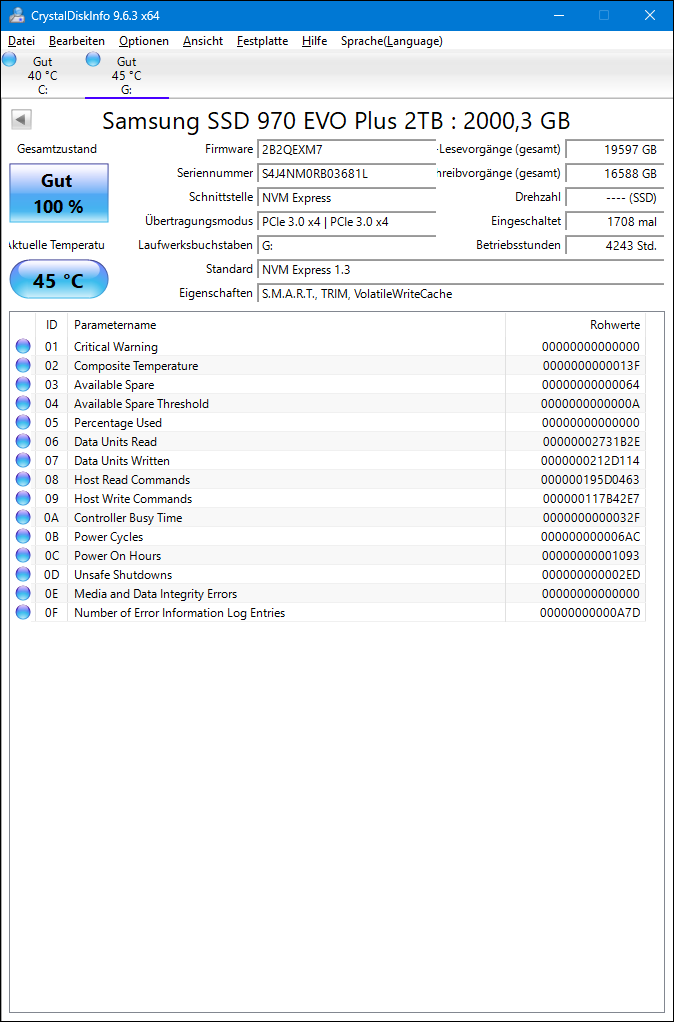674x1022 pixels.
Task: Switch to the G: drive tab
Action: pos(126,75)
